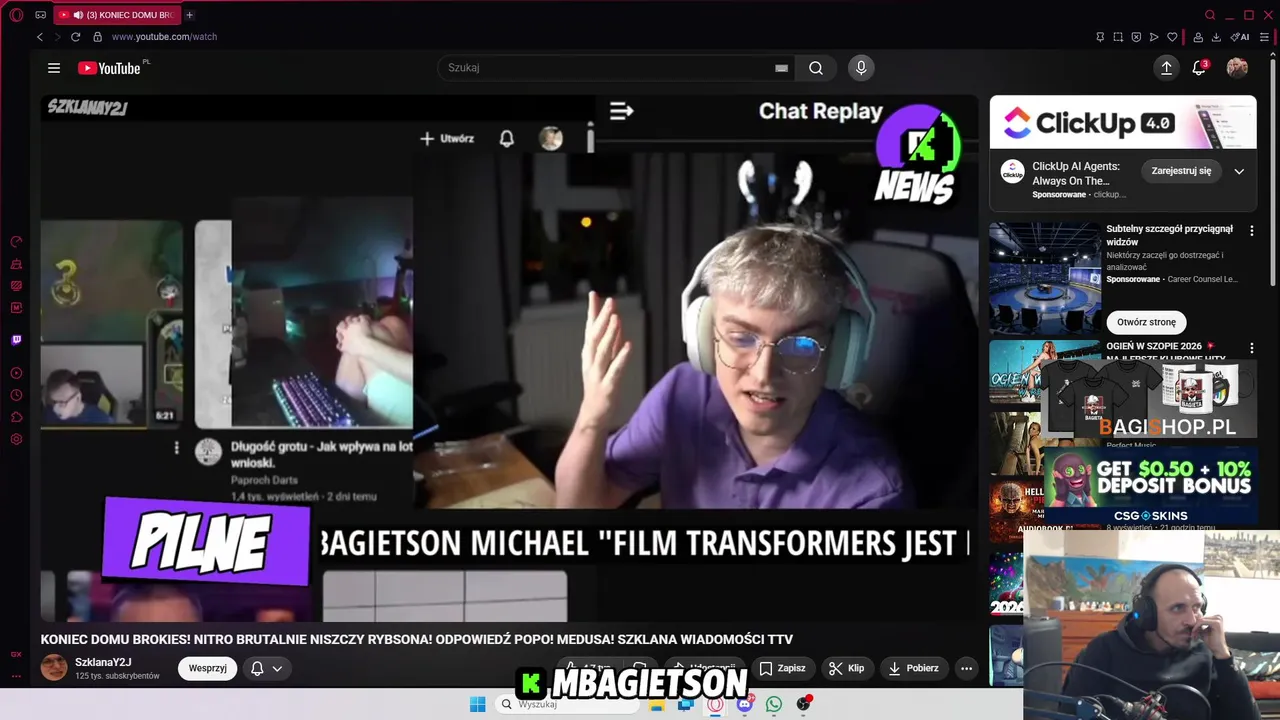
Task: Open browser downloads icon
Action: [x=1216, y=37]
